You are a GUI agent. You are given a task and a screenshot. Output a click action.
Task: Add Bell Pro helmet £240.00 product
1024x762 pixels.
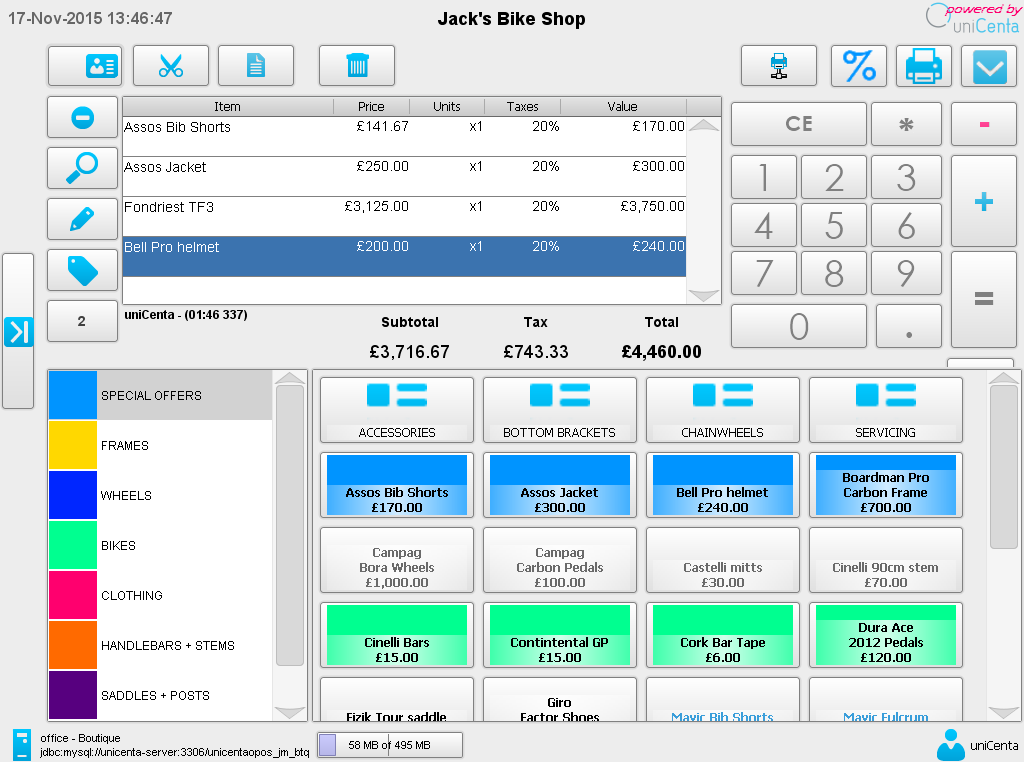[x=722, y=485]
